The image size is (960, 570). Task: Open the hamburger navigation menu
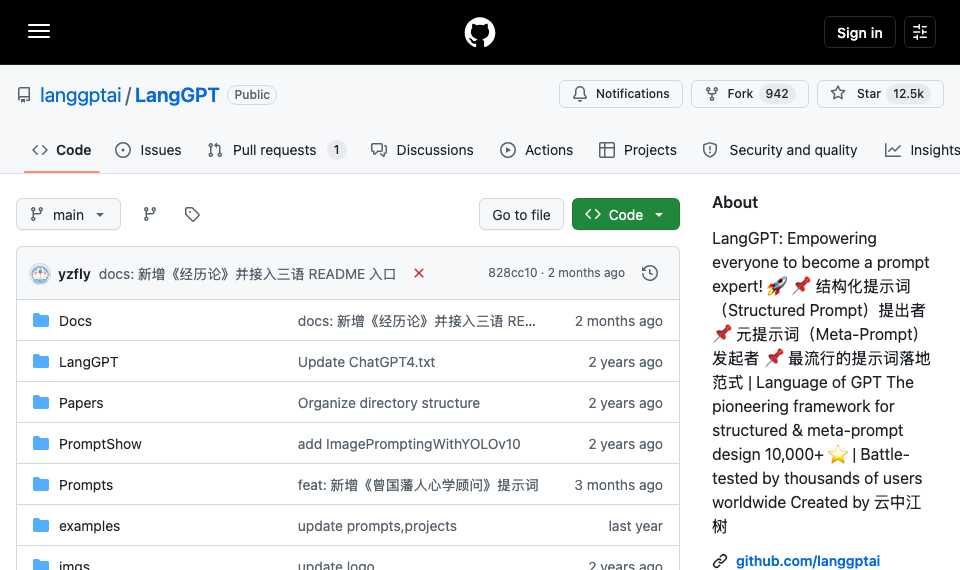(39, 31)
